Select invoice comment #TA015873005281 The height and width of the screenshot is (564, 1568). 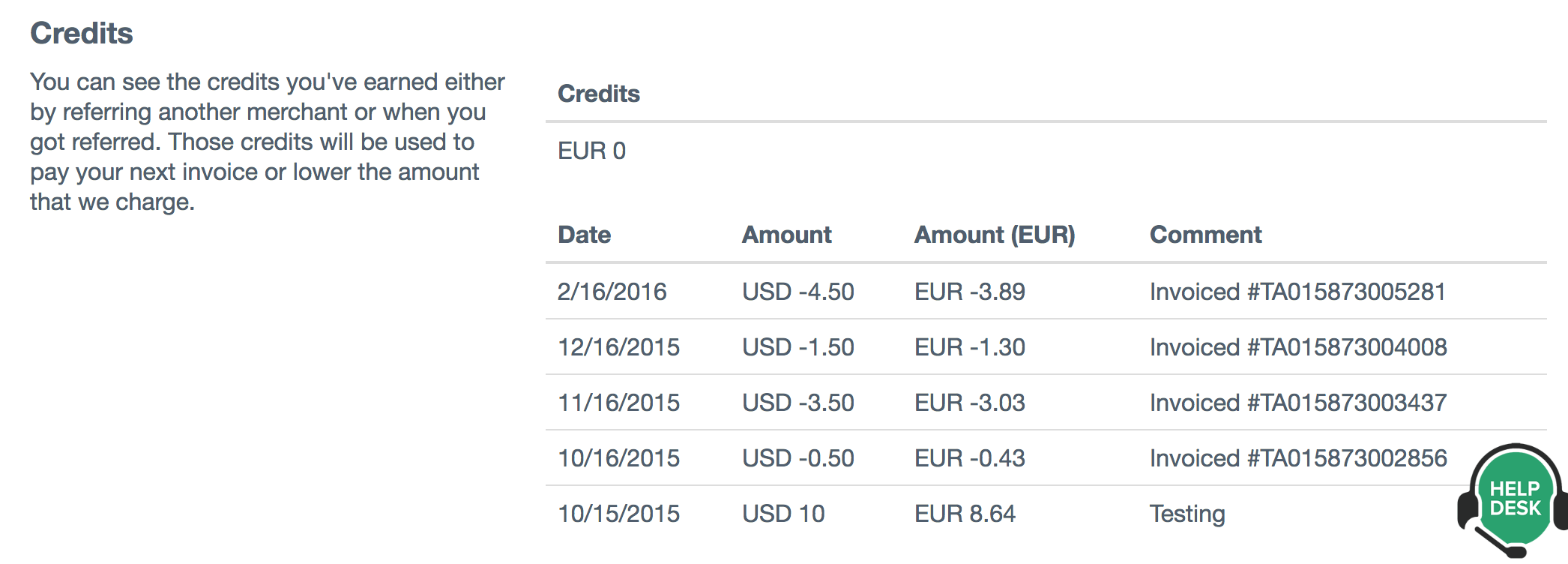pos(1297,292)
